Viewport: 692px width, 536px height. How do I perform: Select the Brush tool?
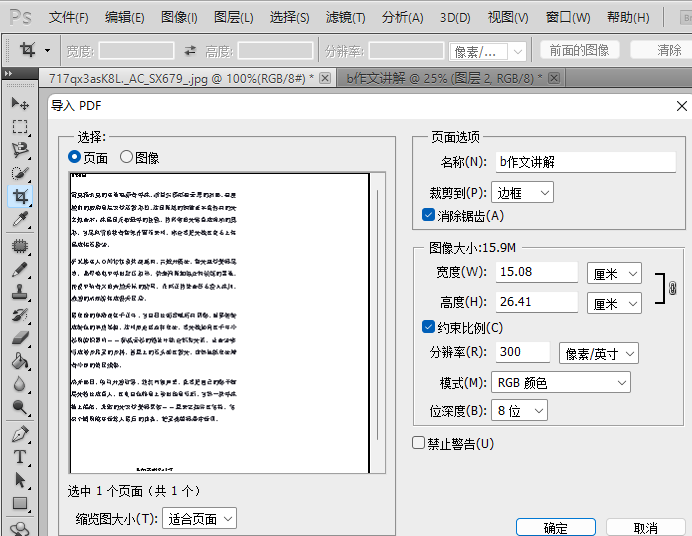(20, 270)
